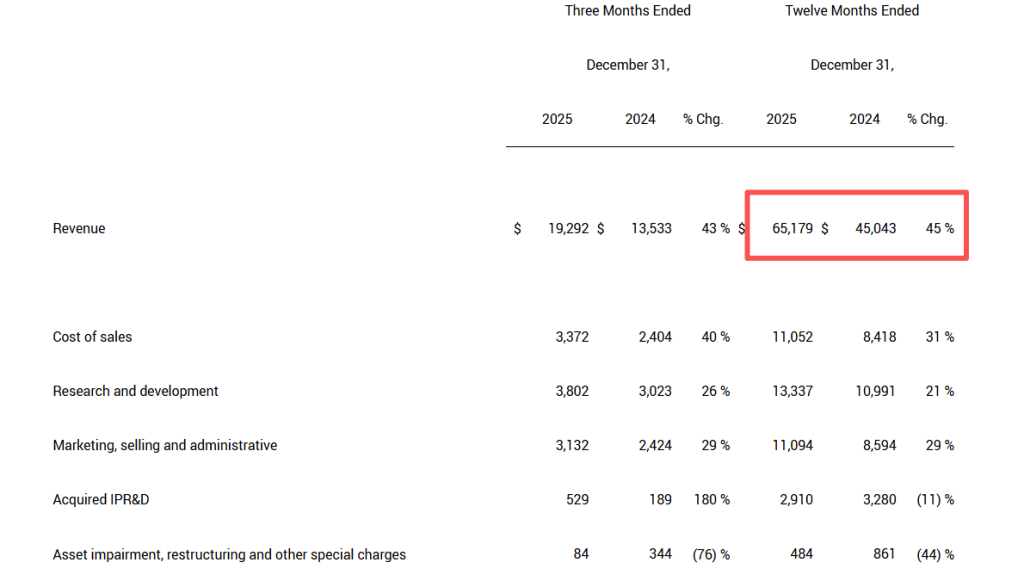This screenshot has height=581, width=1024.
Task: Click the Three Months Ended header
Action: [627, 11]
